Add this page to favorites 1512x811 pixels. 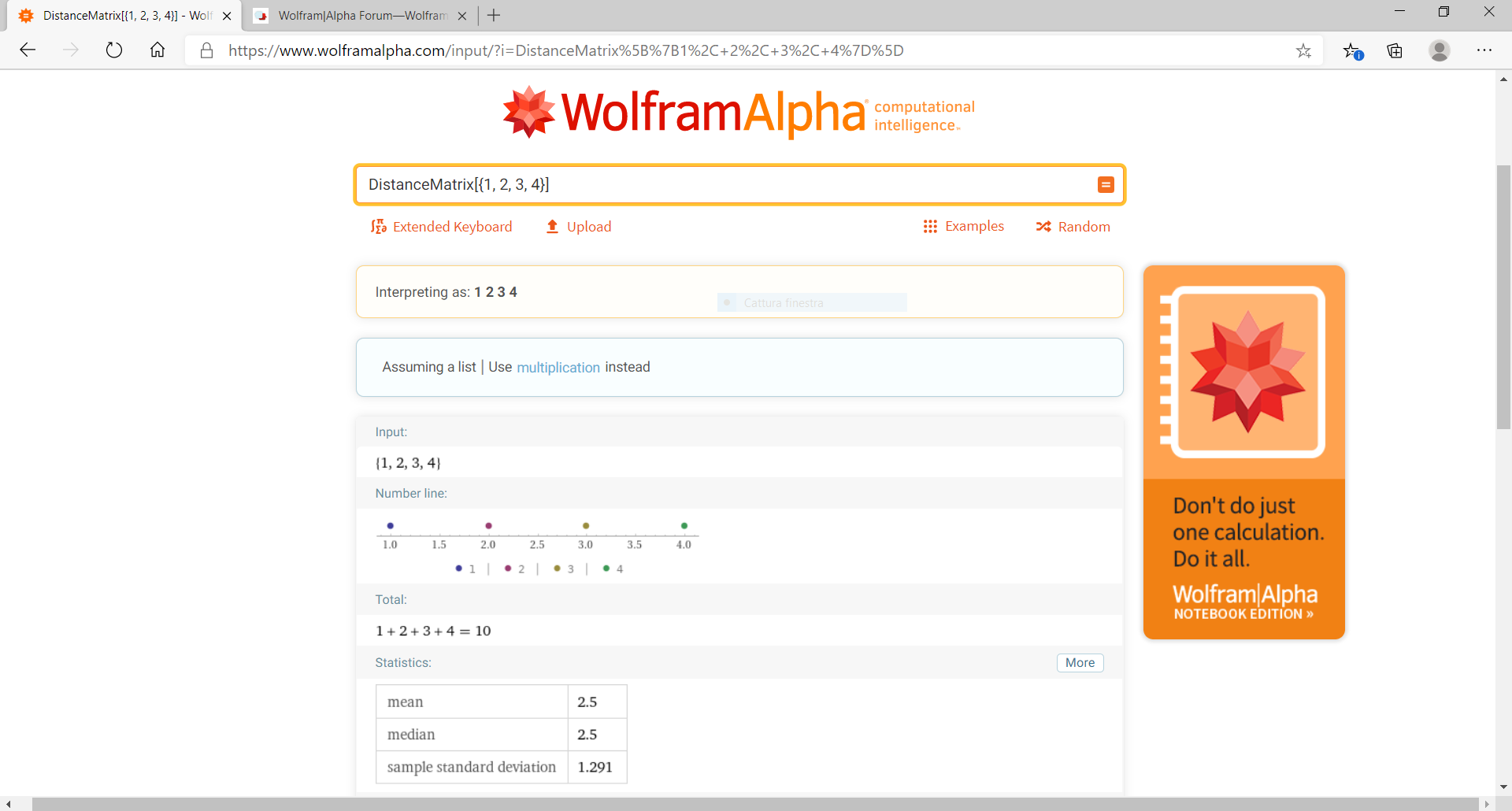(x=1304, y=50)
